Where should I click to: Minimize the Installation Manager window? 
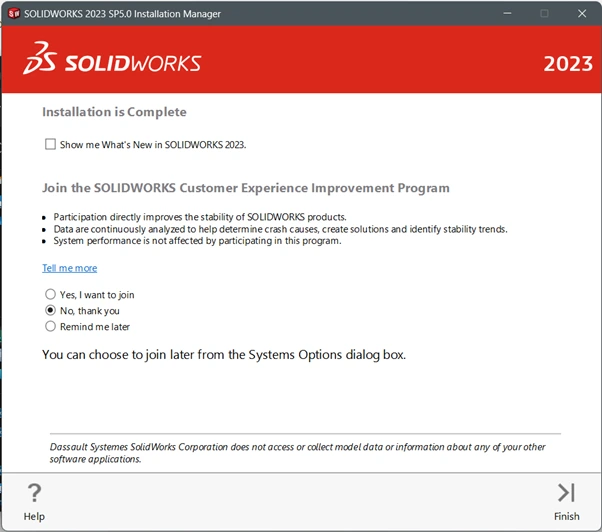tap(507, 13)
